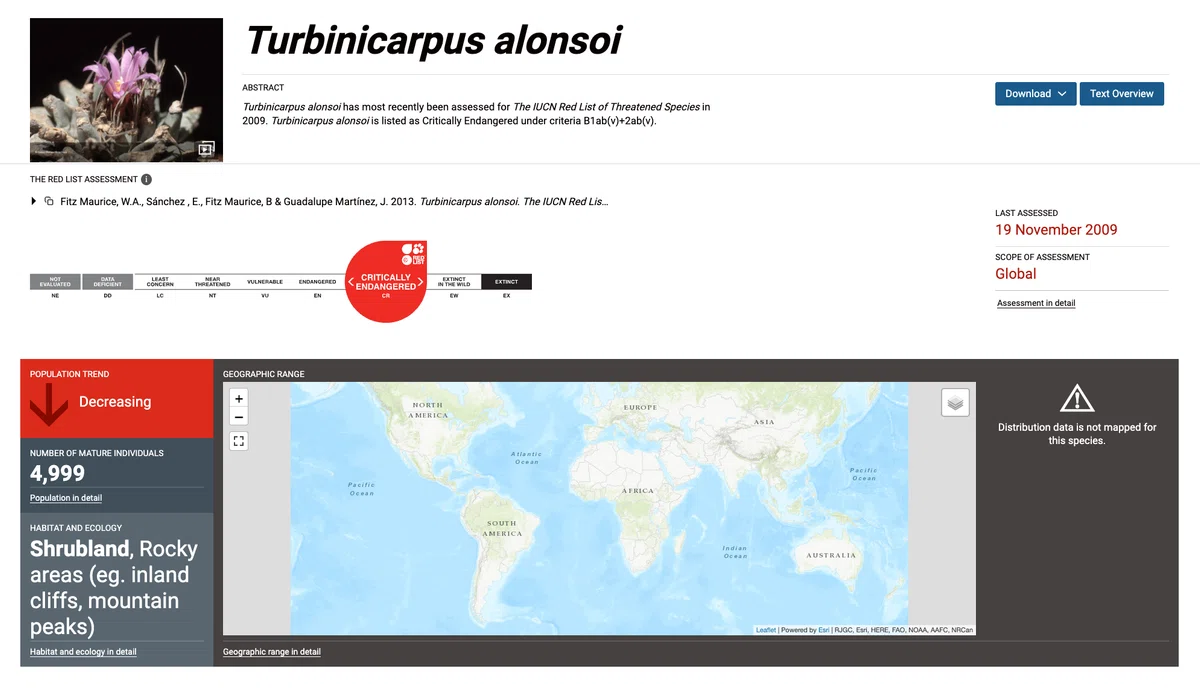This screenshot has height=689, width=1200.
Task: Click the distribution data warning triangle icon
Action: [1077, 398]
